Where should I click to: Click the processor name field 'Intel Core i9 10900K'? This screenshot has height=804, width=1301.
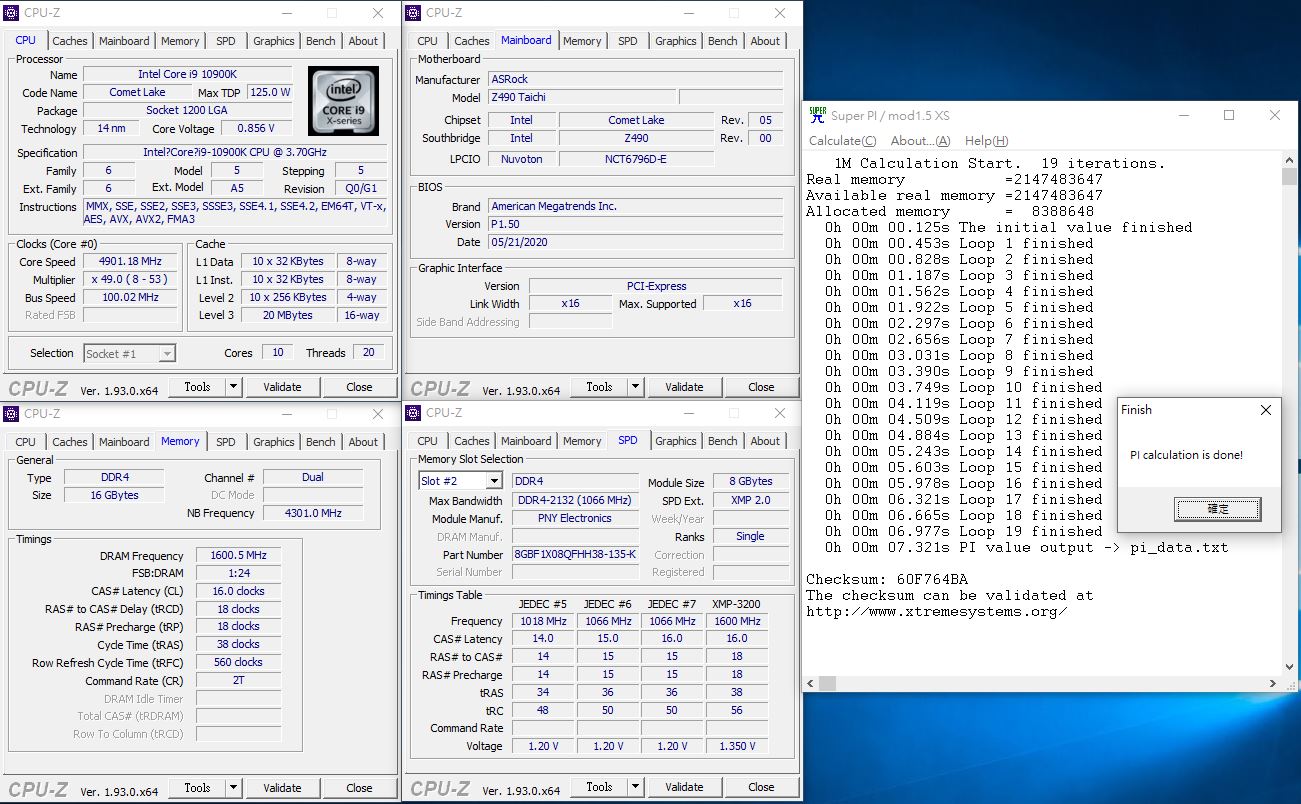tap(188, 75)
